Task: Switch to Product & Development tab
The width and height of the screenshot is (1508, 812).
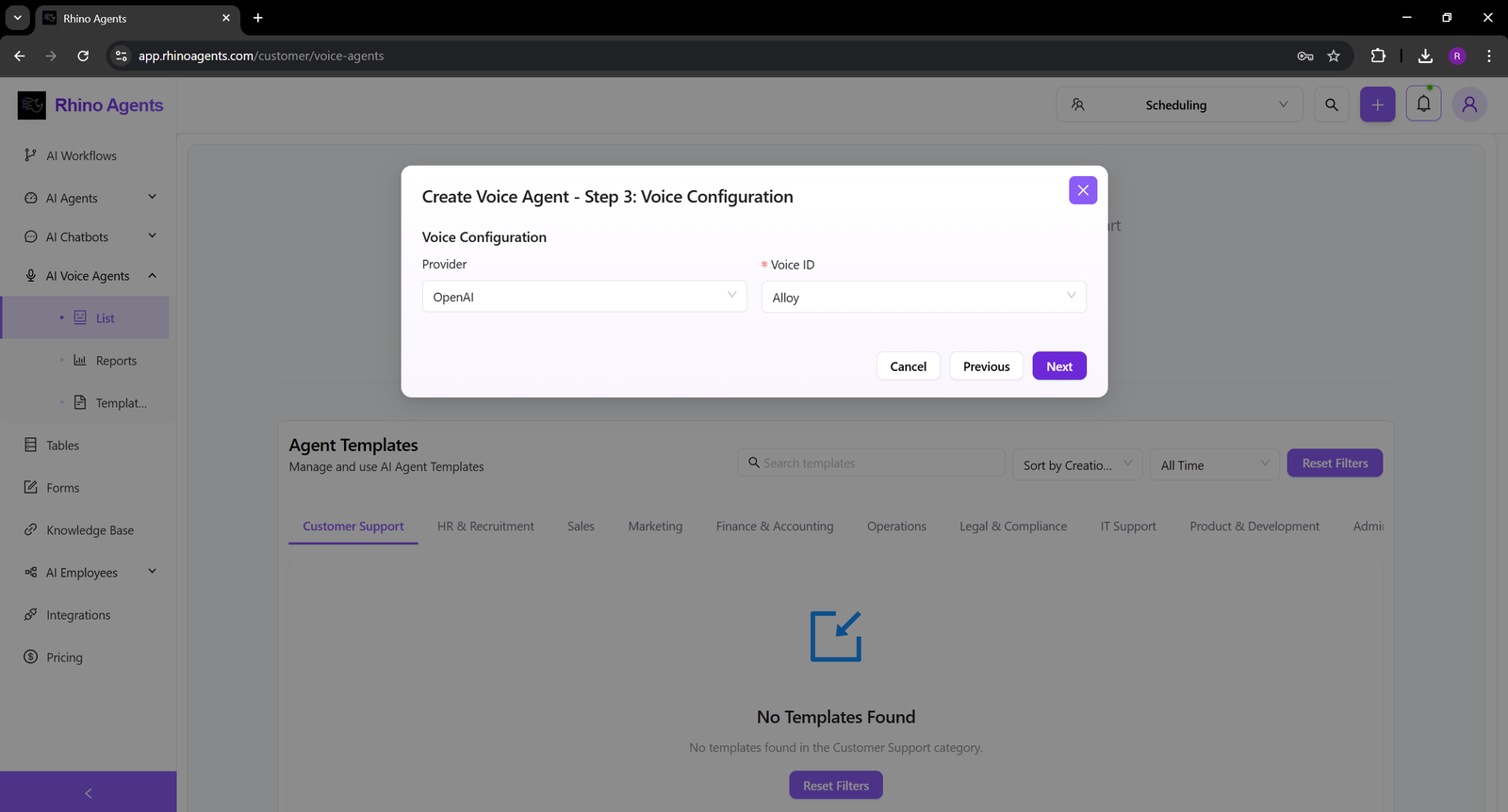Action: click(x=1254, y=527)
